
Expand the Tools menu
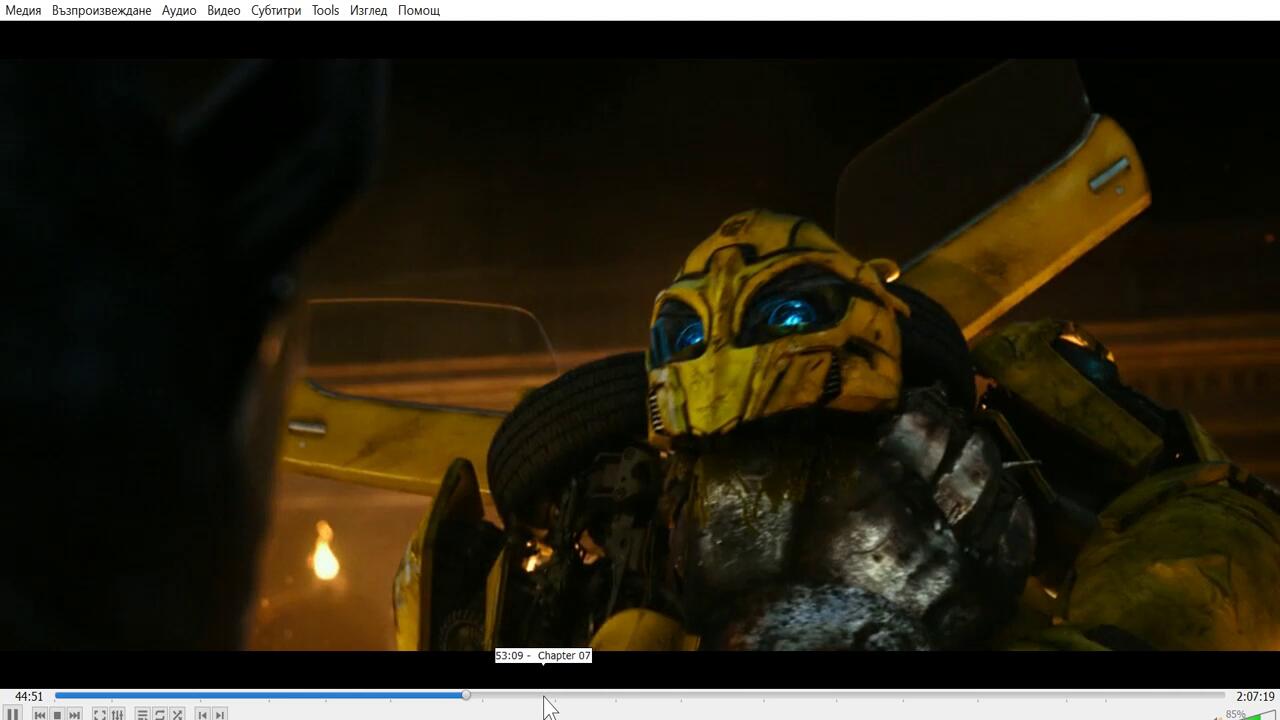coord(325,10)
